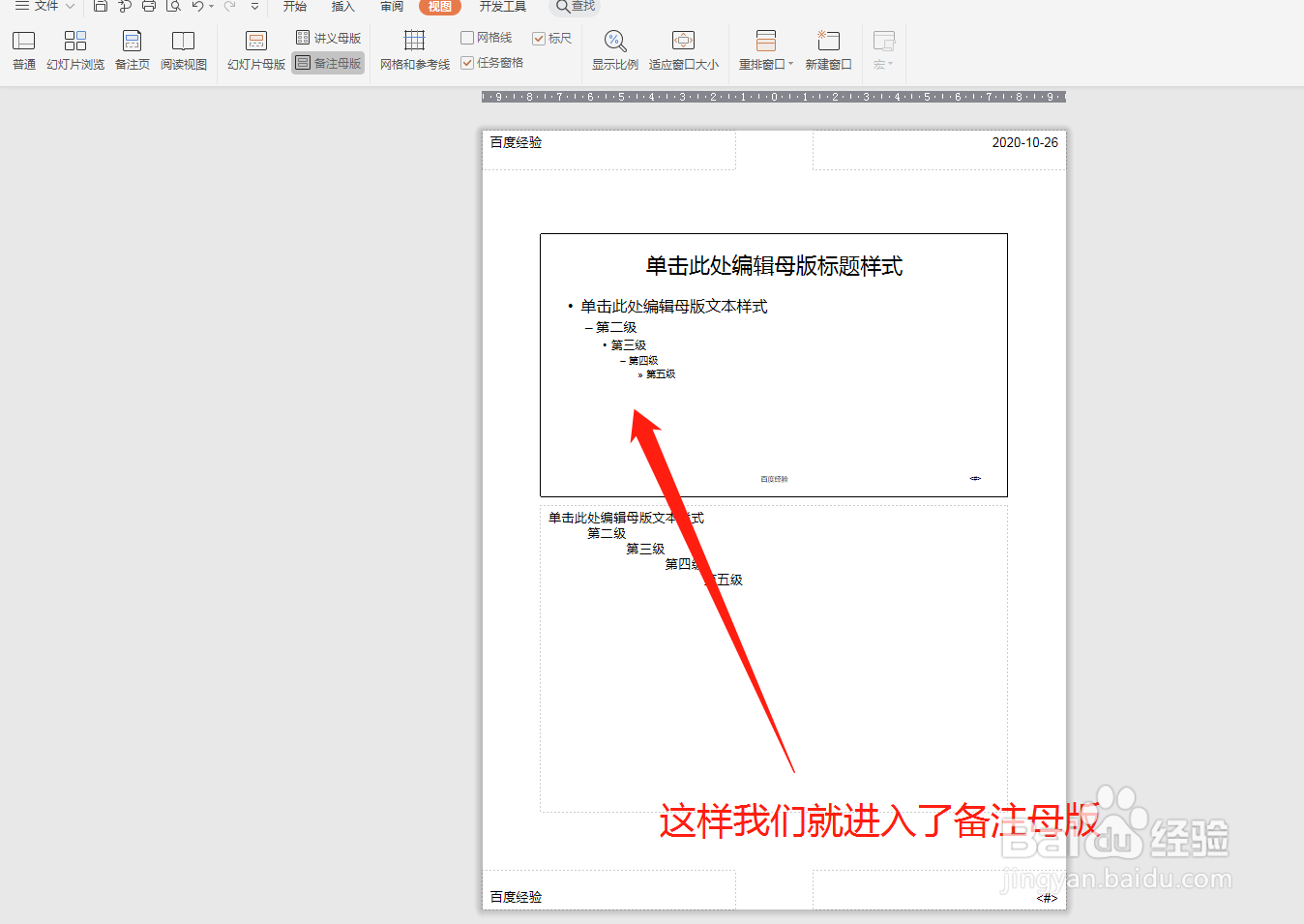
Task: Click the print icon in quick toolbar
Action: point(149,6)
